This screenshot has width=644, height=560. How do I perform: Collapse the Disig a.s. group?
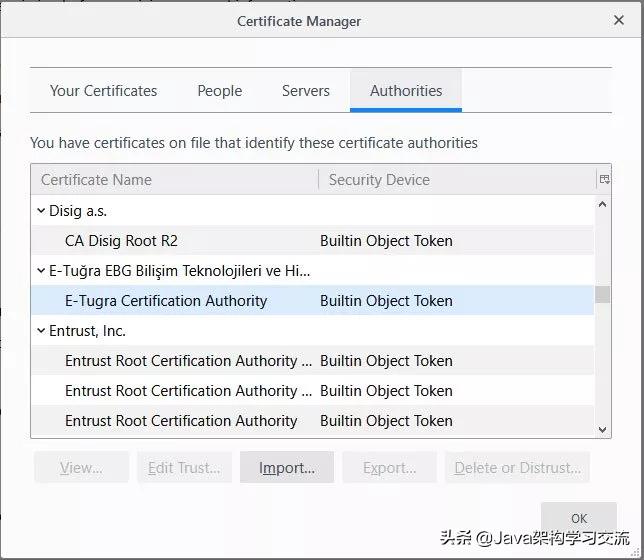pos(41,211)
